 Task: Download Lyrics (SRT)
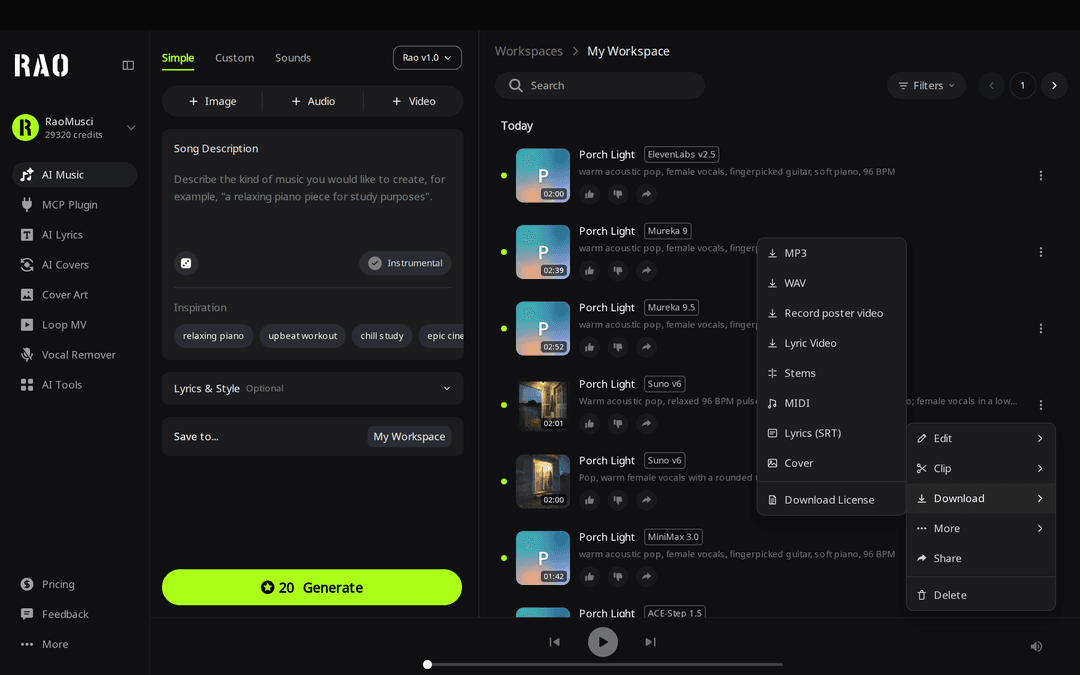point(831,433)
